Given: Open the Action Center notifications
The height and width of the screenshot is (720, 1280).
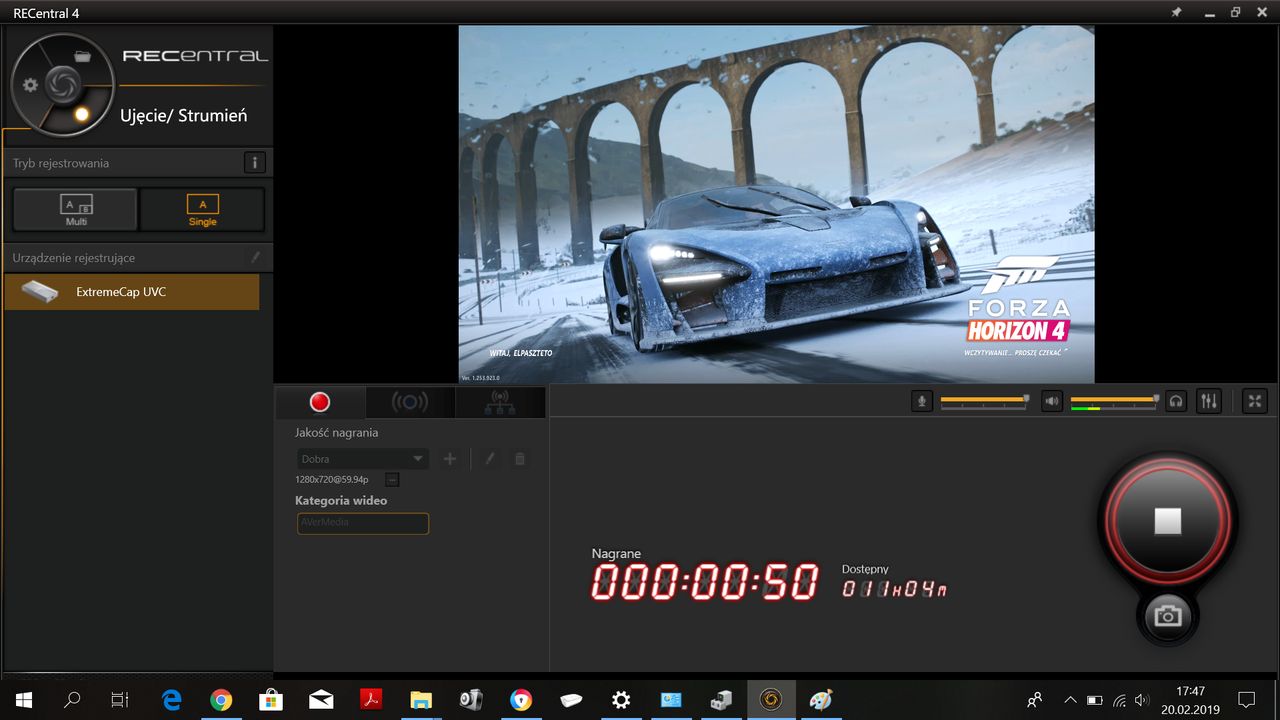Looking at the screenshot, I should coord(1247,700).
